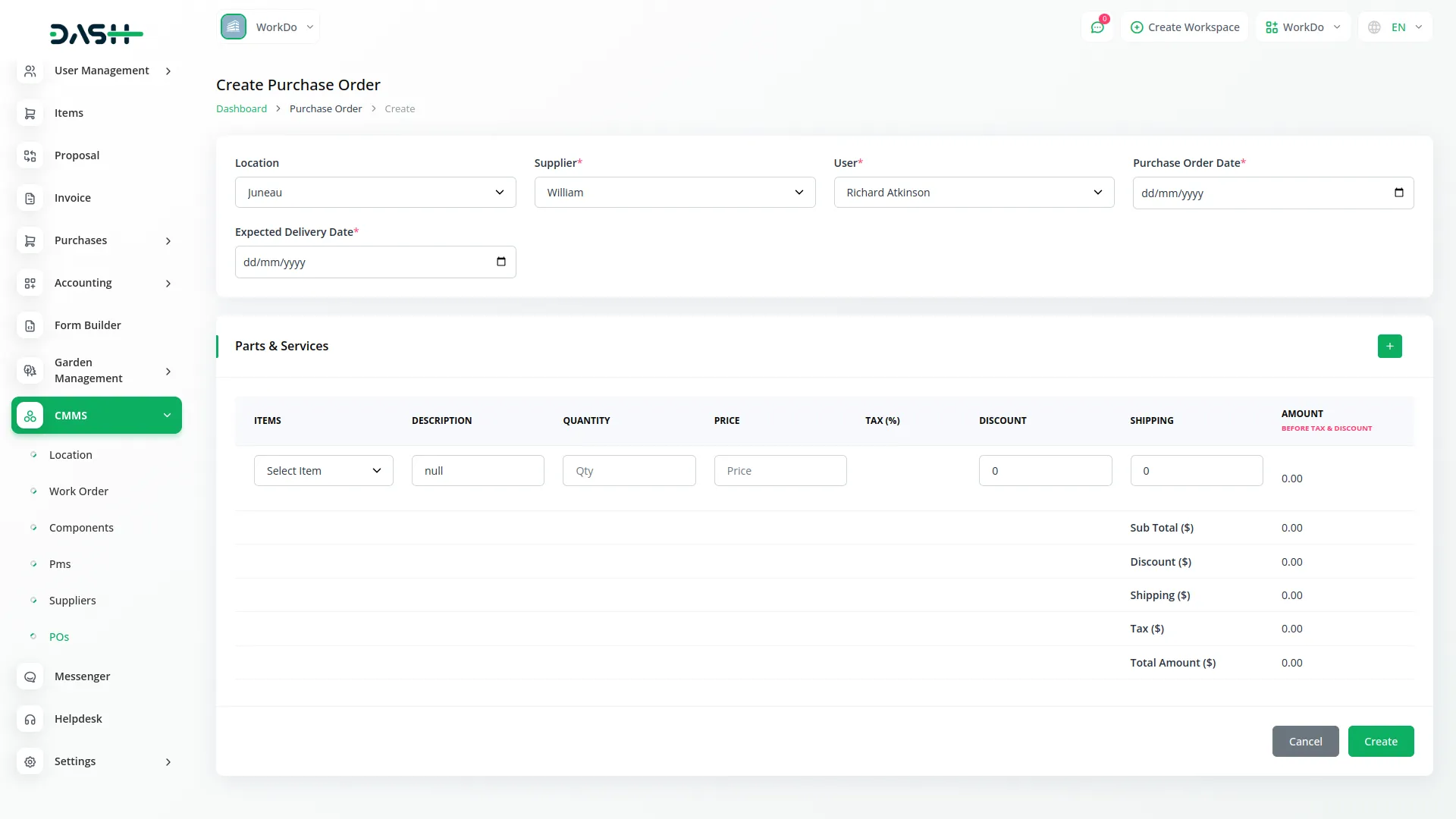Click the Form Builder sidebar icon

(x=30, y=325)
